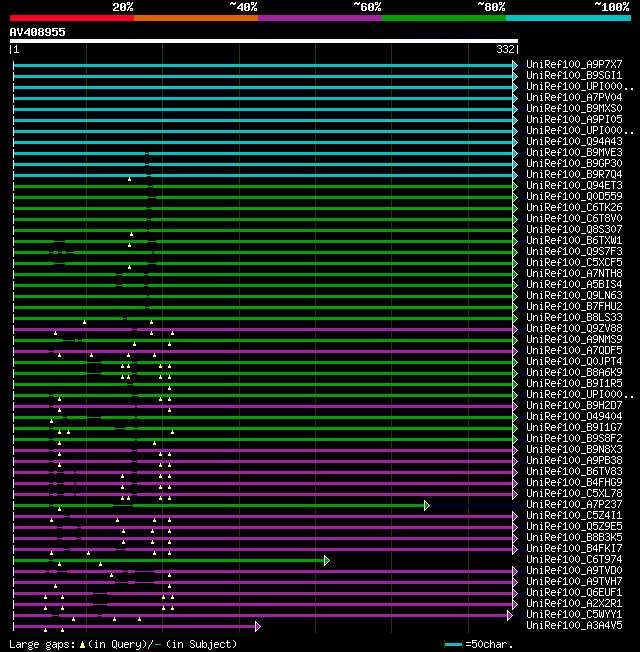Viewport: 640px width, 652px height.
Task: Select the UniRef100_Q9S7F3 label
Action: [574, 251]
